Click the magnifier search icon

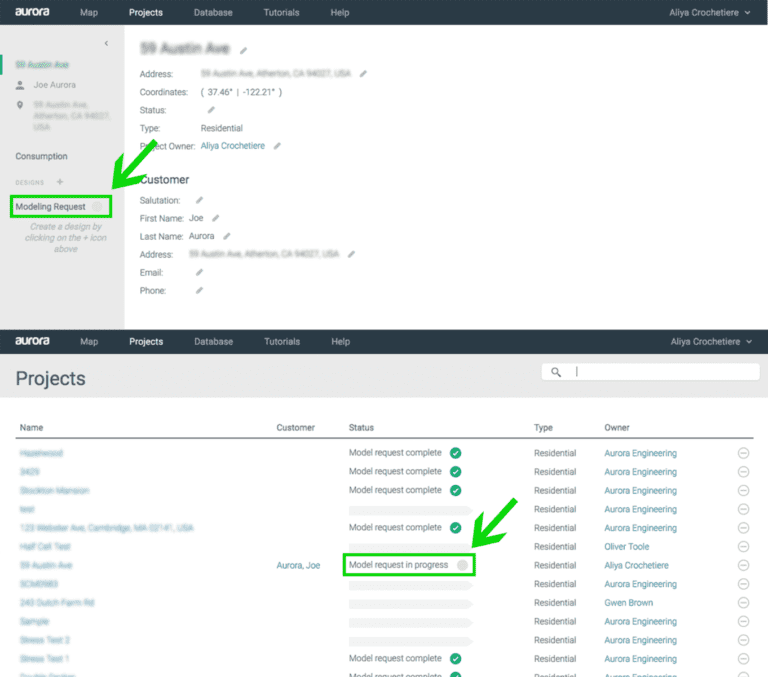[556, 372]
